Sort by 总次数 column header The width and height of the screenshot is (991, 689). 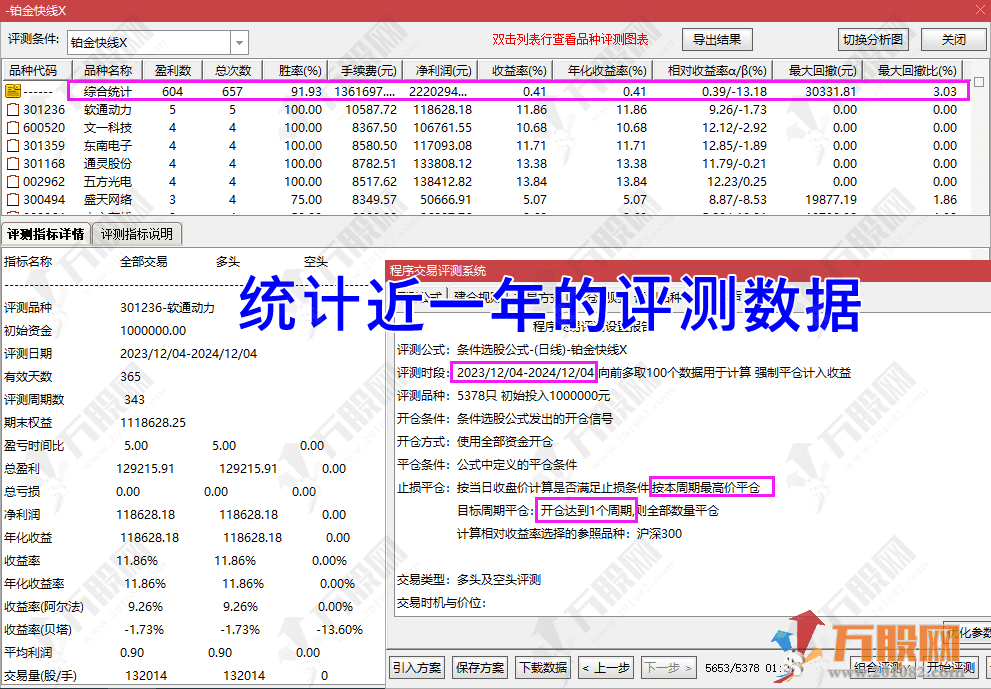click(233, 70)
